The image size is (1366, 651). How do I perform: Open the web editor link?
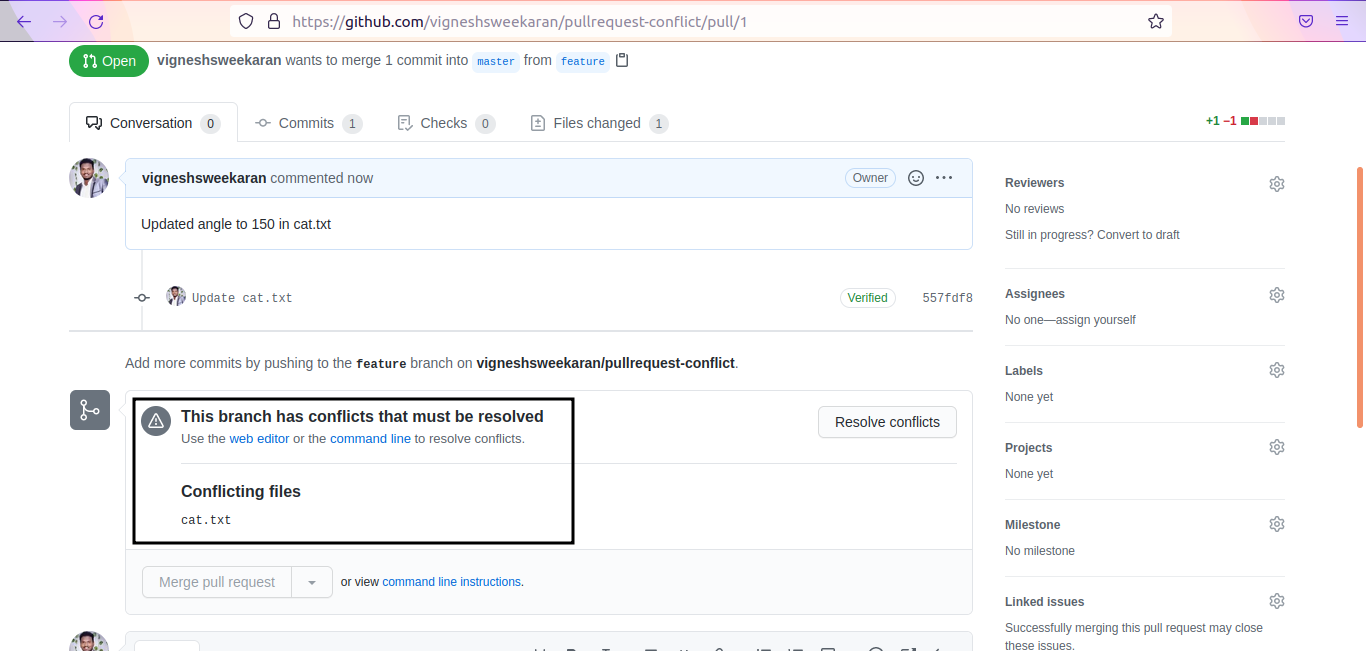tap(259, 439)
